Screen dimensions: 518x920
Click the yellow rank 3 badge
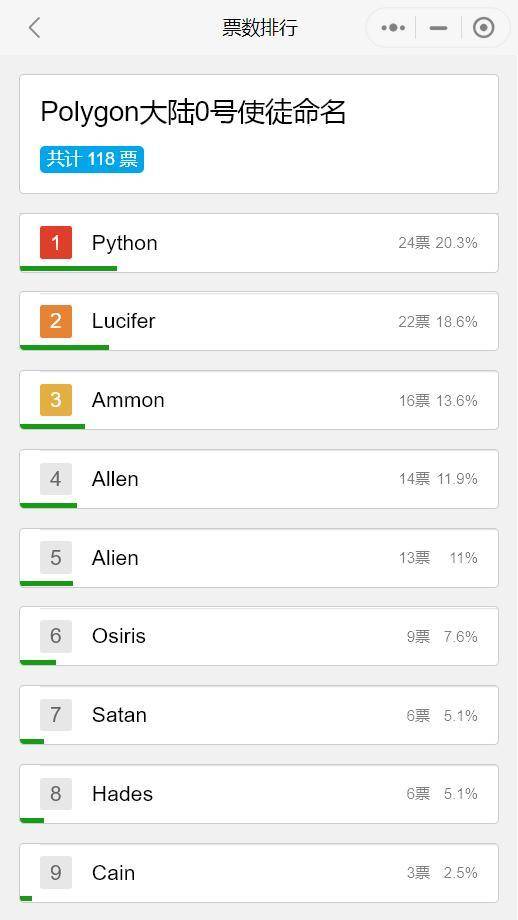click(x=56, y=400)
